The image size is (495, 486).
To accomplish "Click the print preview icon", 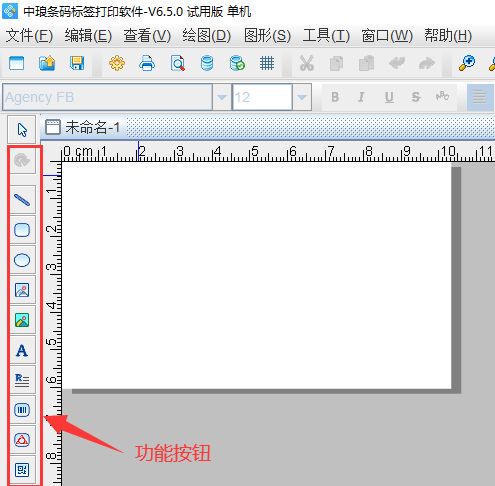I will pyautogui.click(x=177, y=63).
